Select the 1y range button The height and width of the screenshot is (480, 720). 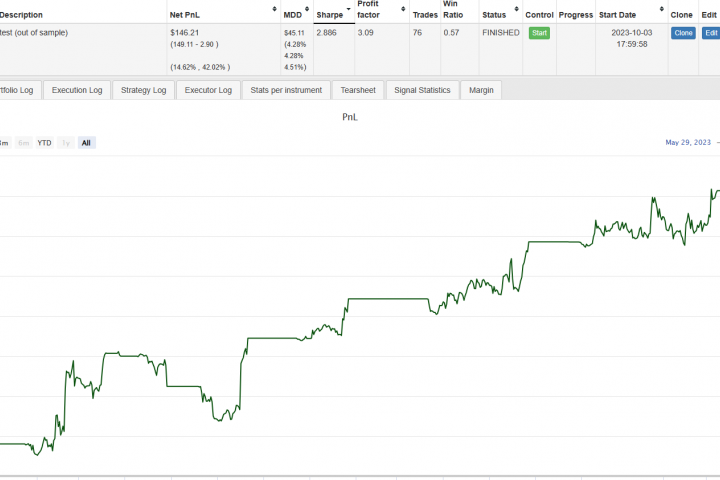click(x=66, y=143)
